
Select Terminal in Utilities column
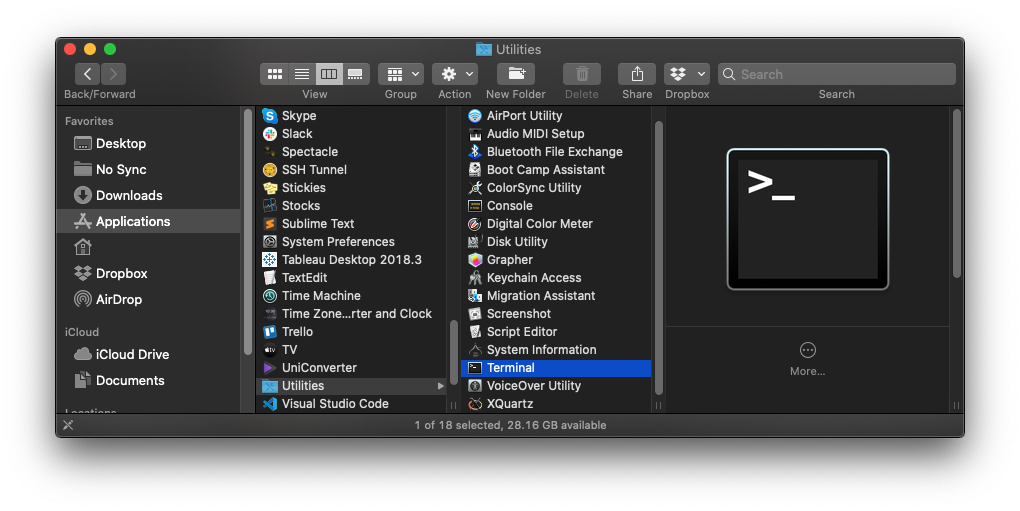[556, 368]
